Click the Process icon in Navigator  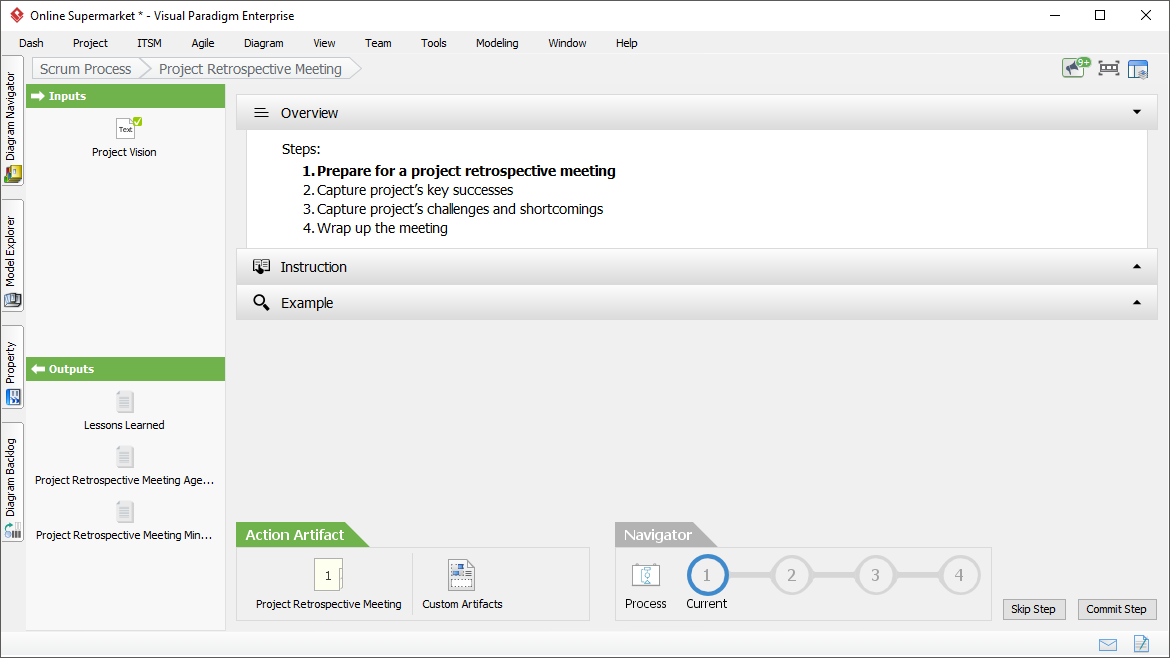point(645,575)
